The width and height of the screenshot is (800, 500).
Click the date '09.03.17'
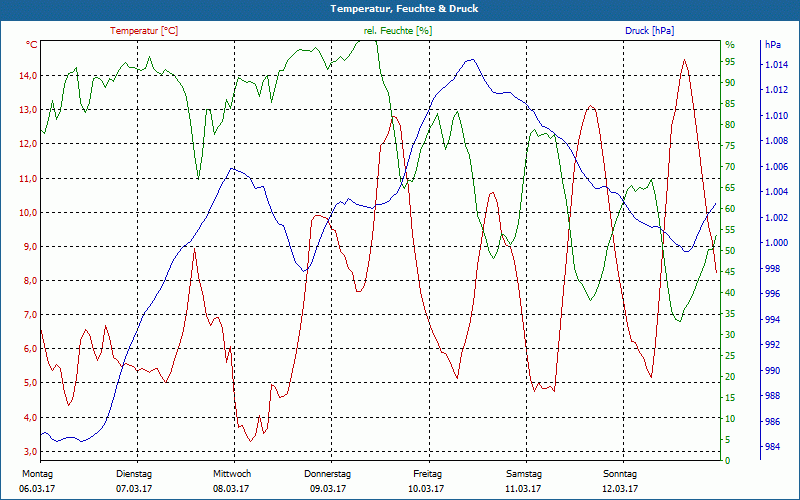point(328,489)
